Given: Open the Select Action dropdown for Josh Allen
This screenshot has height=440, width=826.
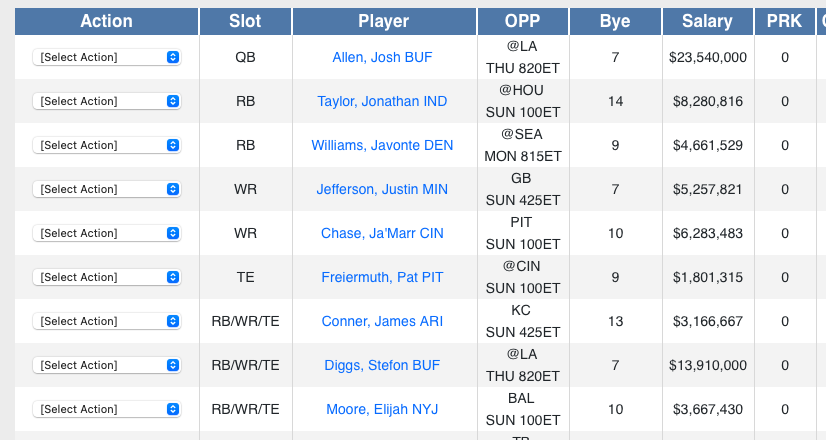Looking at the screenshot, I should pos(107,57).
